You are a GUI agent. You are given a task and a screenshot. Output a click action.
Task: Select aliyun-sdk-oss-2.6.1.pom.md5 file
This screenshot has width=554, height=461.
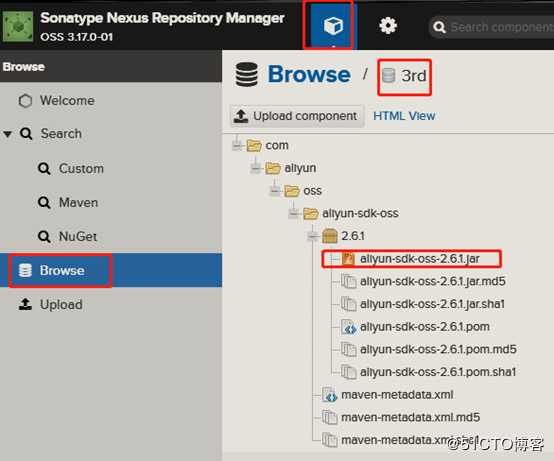438,349
